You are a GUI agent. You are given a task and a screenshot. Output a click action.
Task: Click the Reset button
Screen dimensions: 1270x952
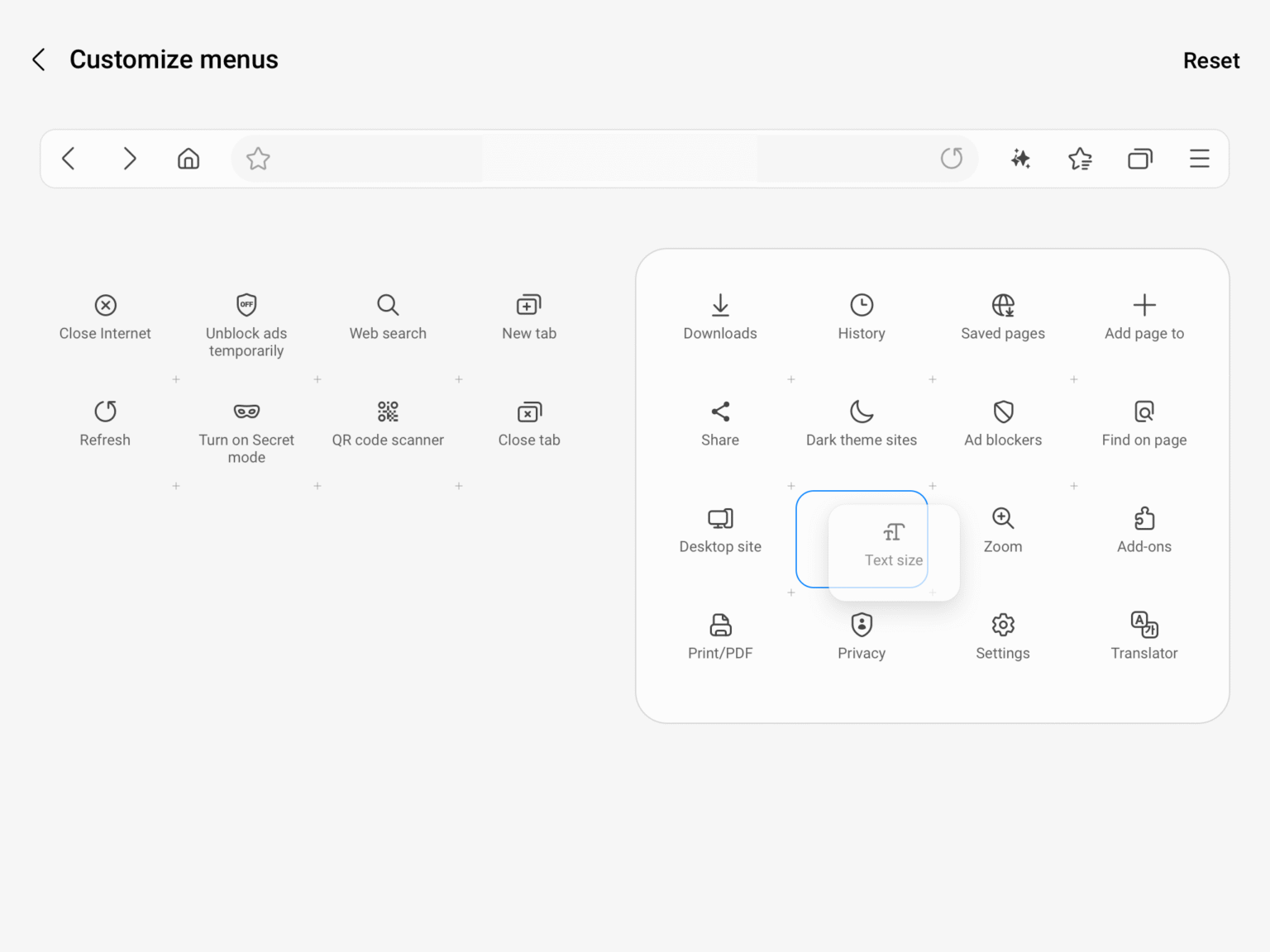tap(1210, 59)
